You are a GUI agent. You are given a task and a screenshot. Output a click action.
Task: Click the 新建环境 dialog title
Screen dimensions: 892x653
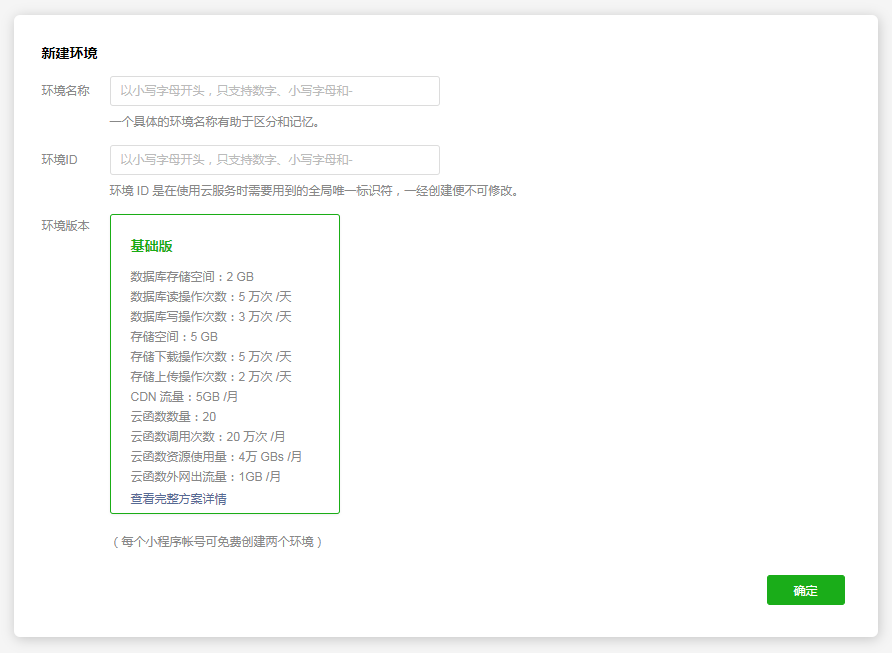69,53
